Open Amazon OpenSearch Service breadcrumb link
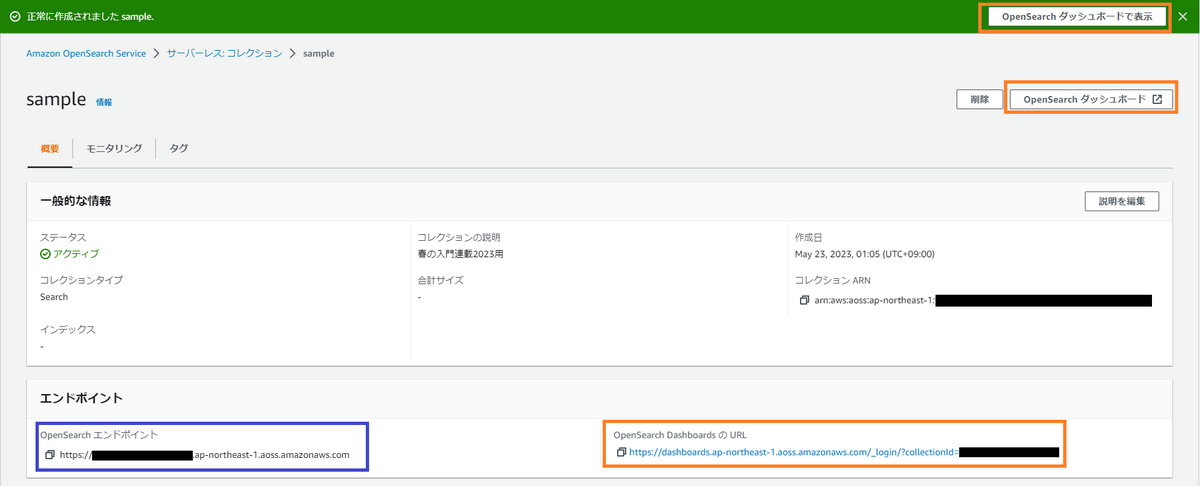The height and width of the screenshot is (486, 1200). tap(86, 53)
